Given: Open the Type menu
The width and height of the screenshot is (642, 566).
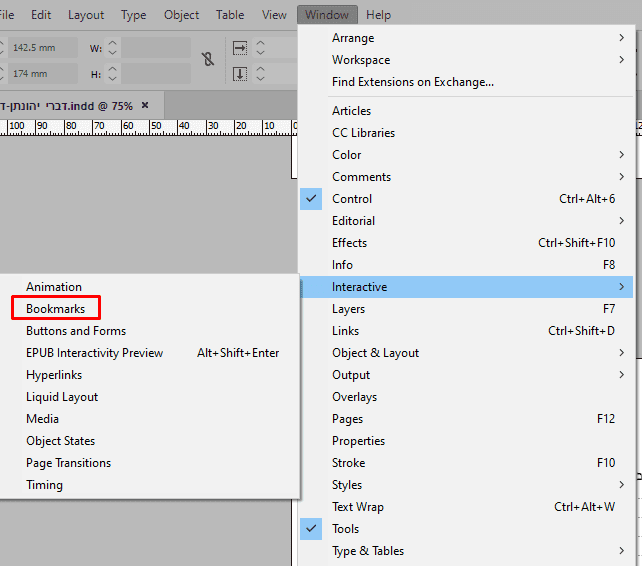Looking at the screenshot, I should click(x=133, y=15).
